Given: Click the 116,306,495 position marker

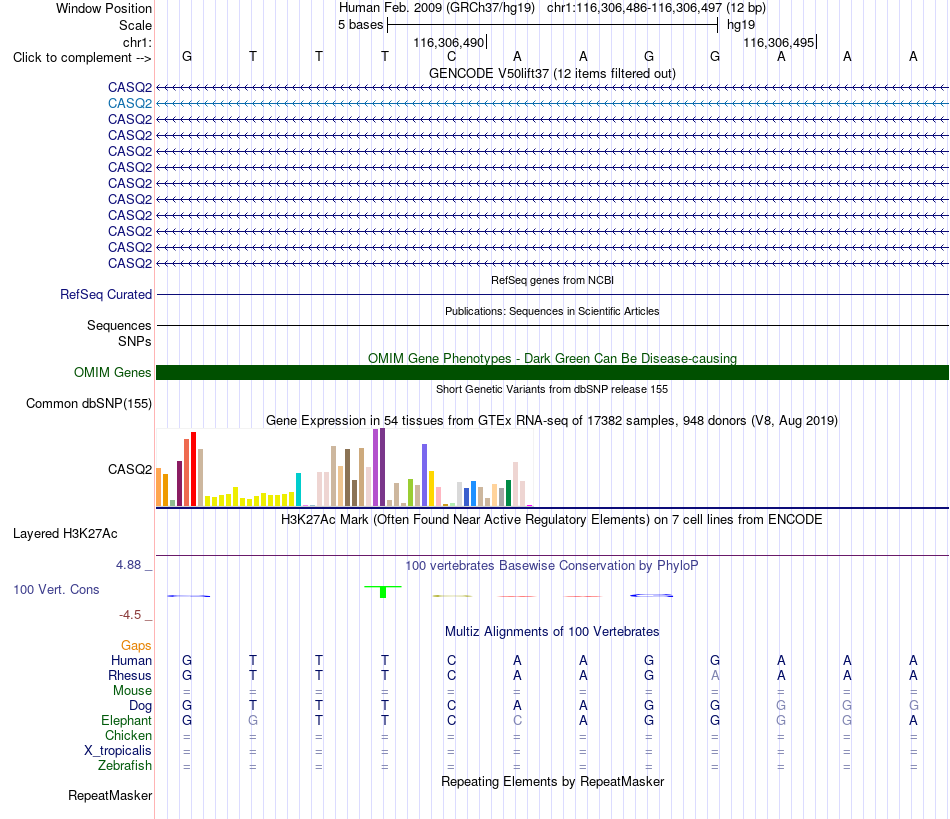Looking at the screenshot, I should point(779,42).
